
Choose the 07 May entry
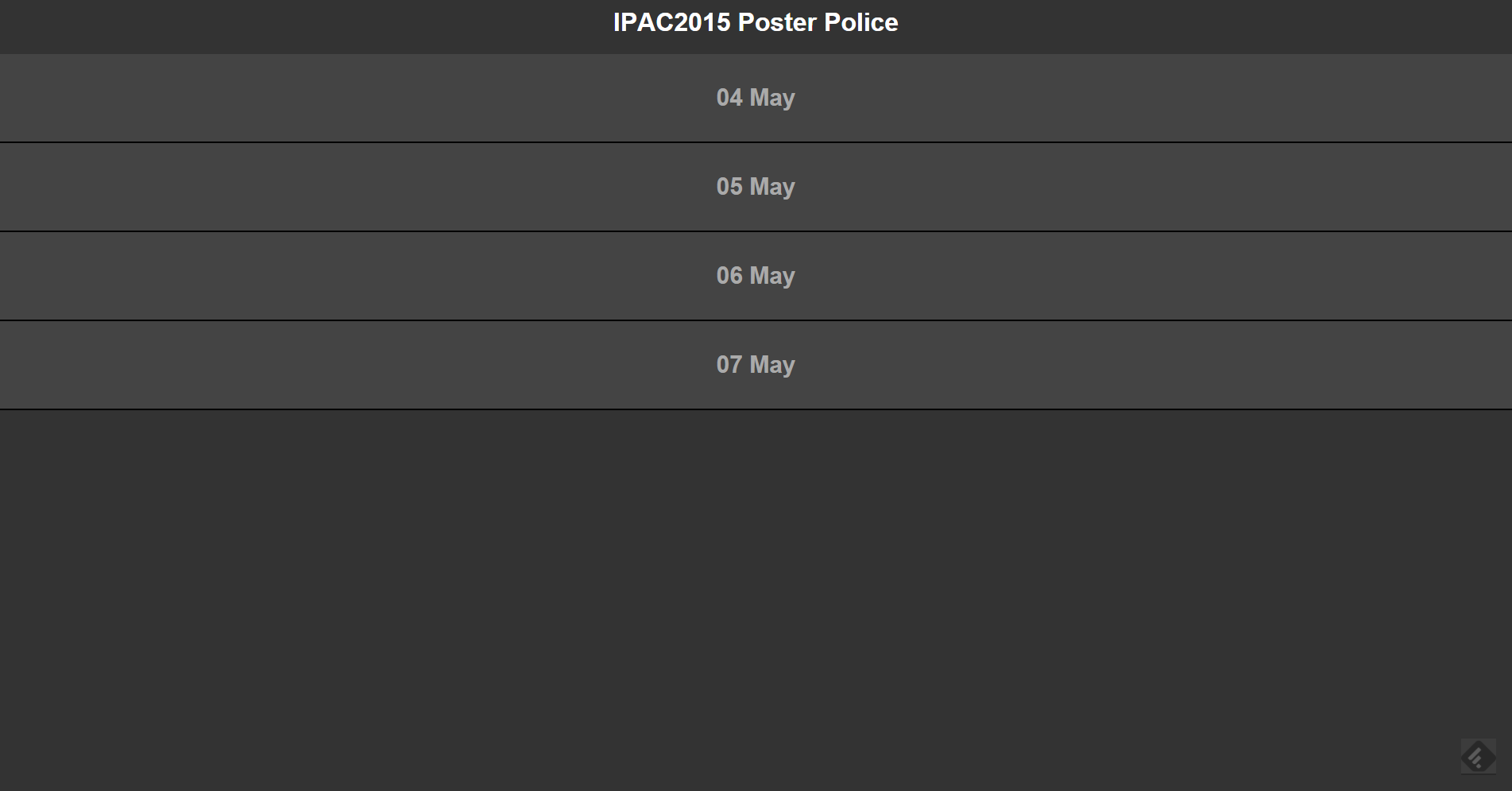756,365
